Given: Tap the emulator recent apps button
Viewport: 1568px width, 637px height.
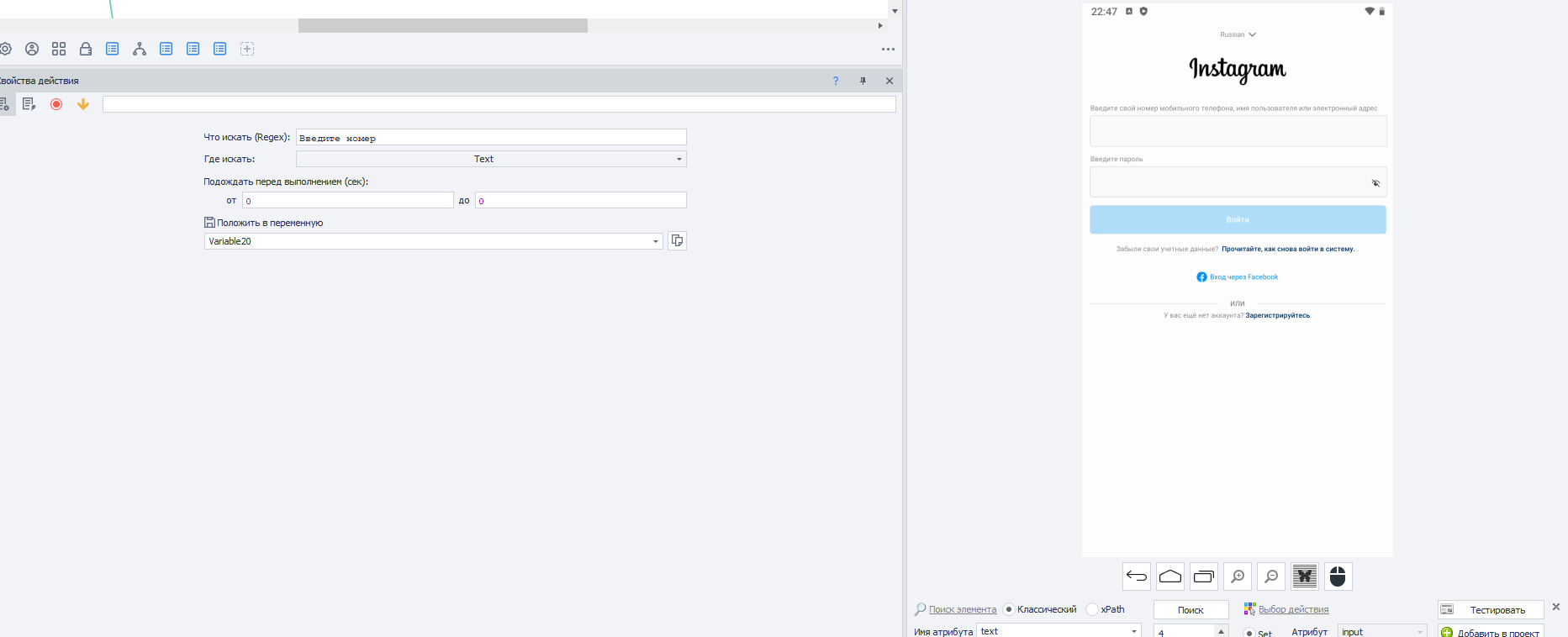Looking at the screenshot, I should tap(1204, 576).
